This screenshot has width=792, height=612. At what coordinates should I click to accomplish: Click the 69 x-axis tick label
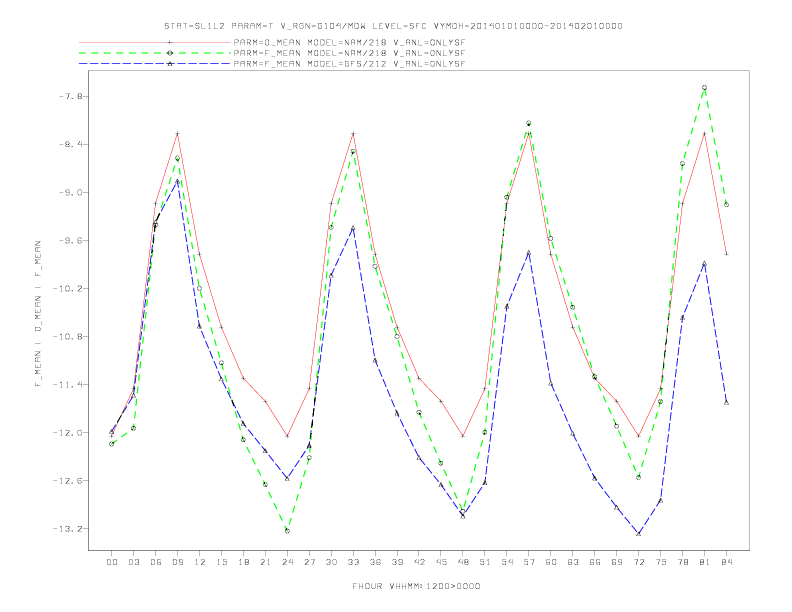[617, 562]
